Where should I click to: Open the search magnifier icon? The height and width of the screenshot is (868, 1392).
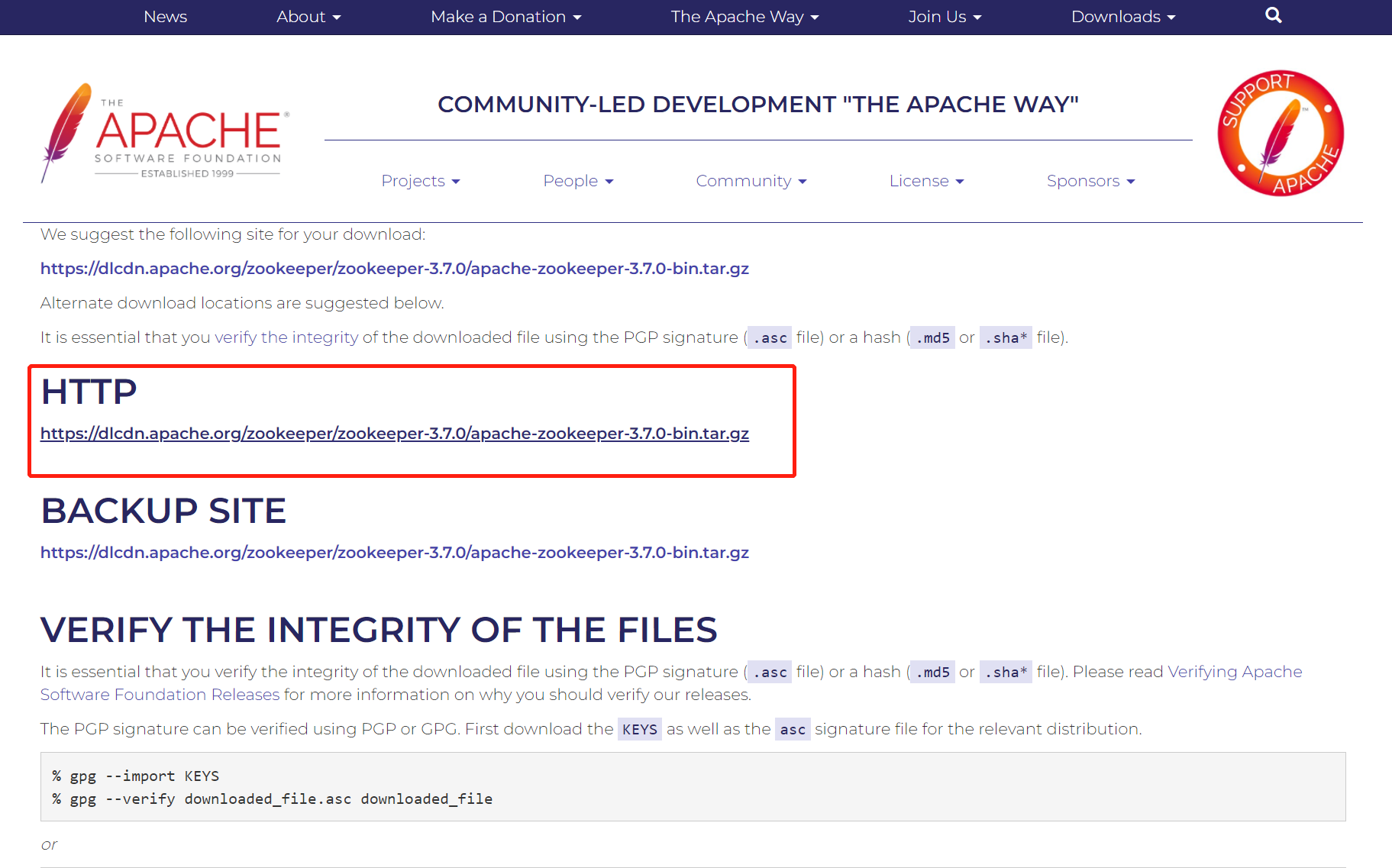pyautogui.click(x=1273, y=15)
